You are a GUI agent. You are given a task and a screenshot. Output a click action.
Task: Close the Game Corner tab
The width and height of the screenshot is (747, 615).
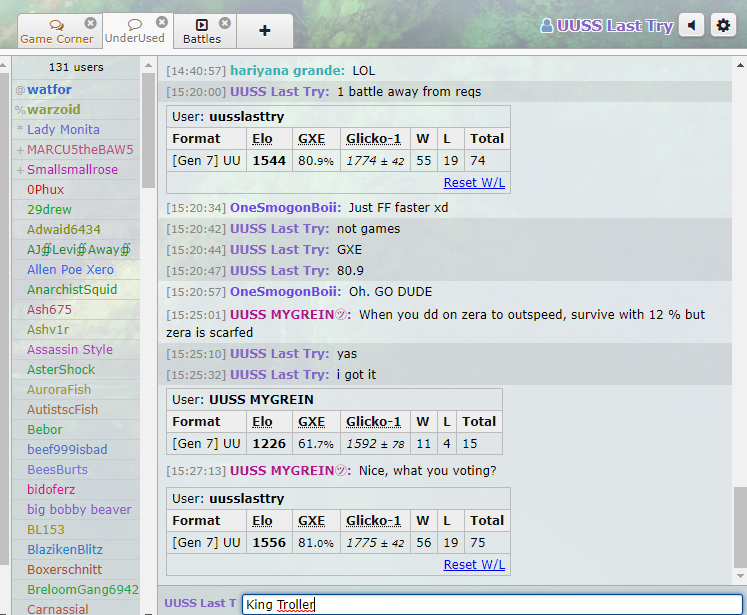pos(91,23)
